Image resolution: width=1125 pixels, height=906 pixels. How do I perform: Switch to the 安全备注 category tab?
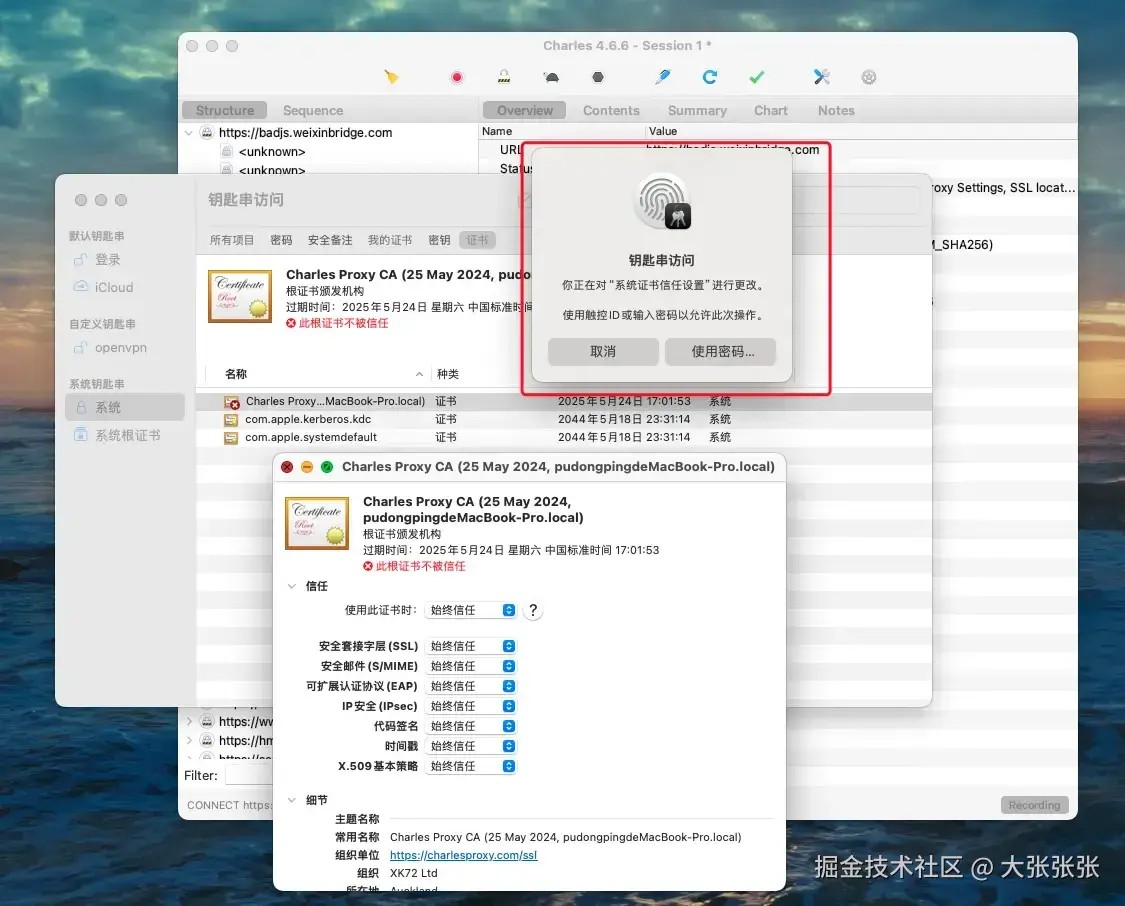330,240
